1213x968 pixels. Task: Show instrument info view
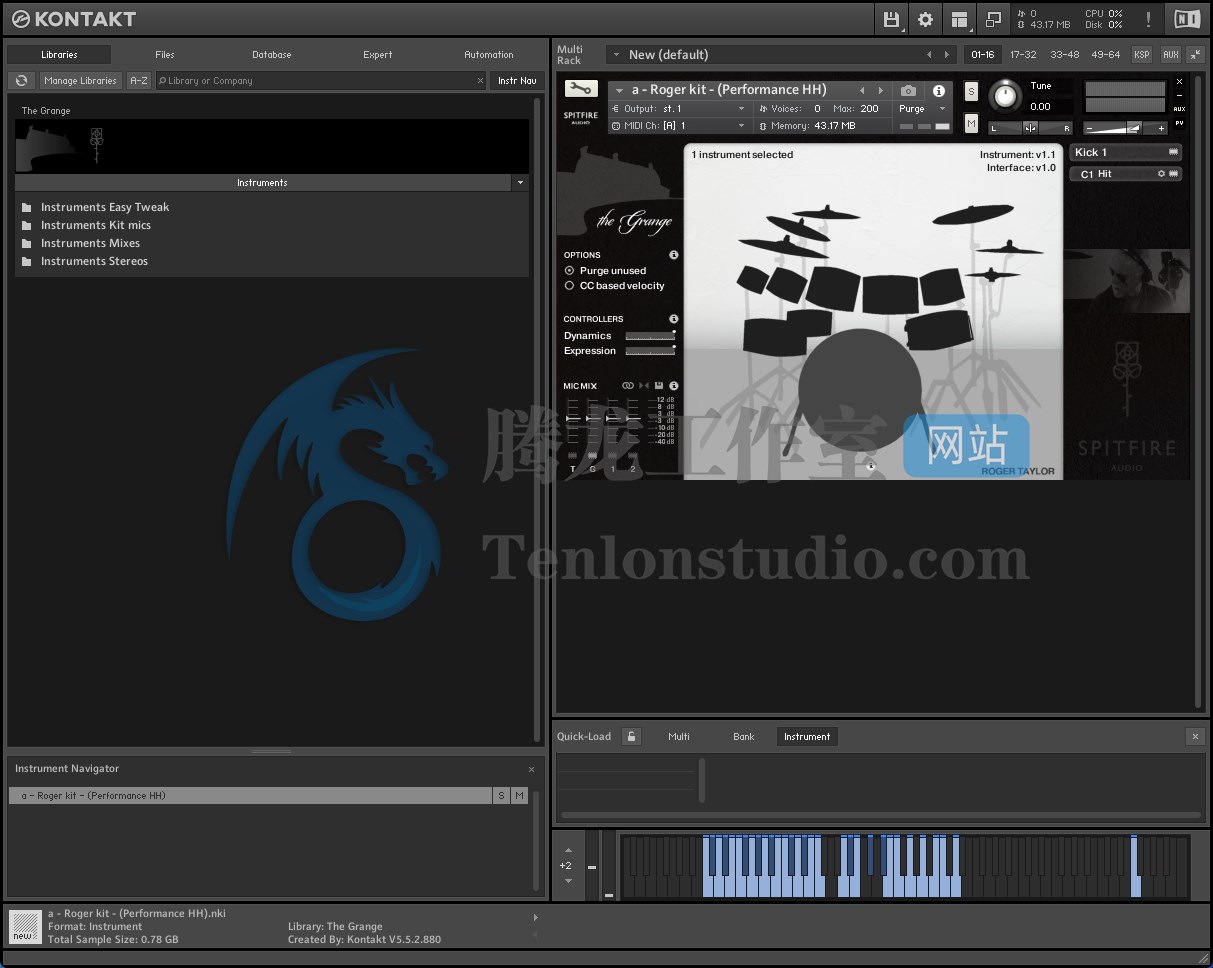(x=938, y=91)
